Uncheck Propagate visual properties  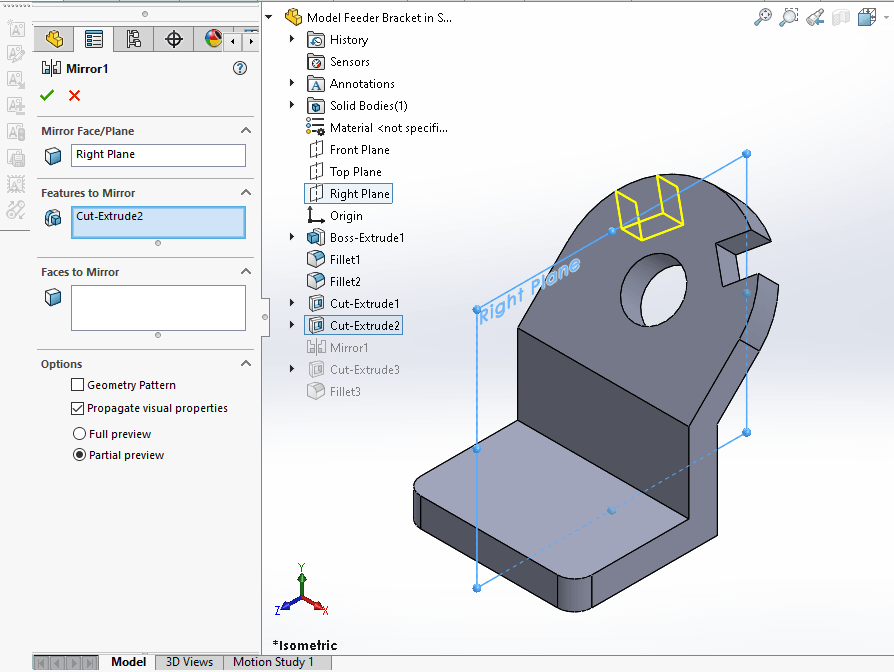coord(77,408)
